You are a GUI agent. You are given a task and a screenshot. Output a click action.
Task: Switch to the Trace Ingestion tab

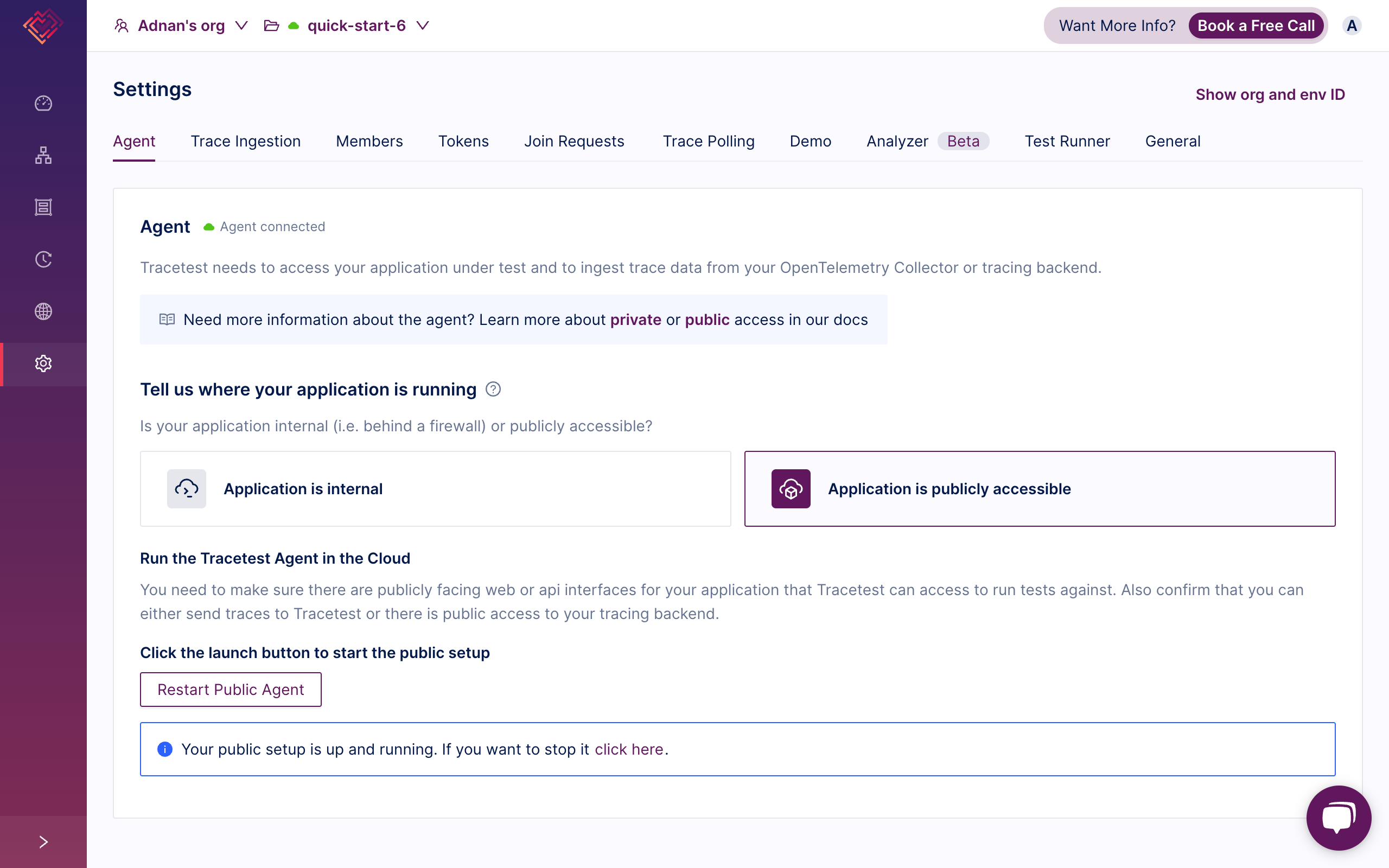pyautogui.click(x=246, y=141)
